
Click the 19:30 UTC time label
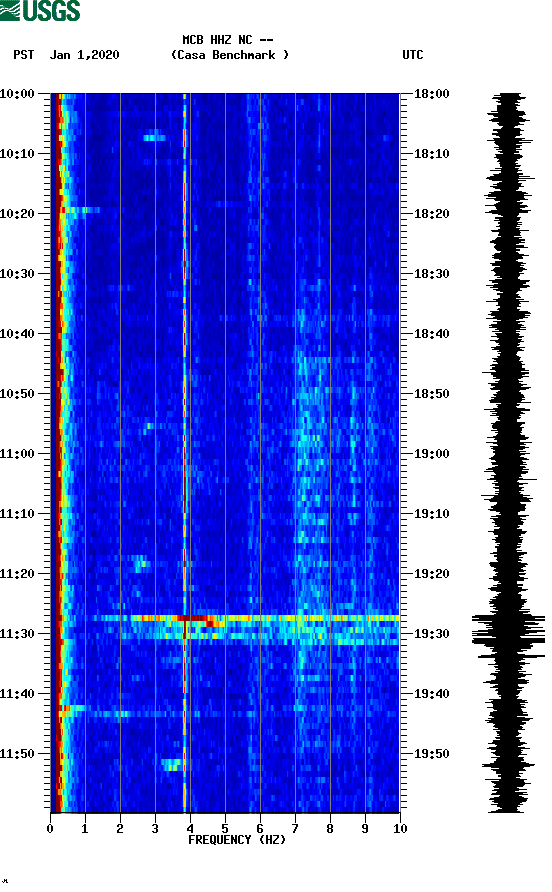click(432, 634)
